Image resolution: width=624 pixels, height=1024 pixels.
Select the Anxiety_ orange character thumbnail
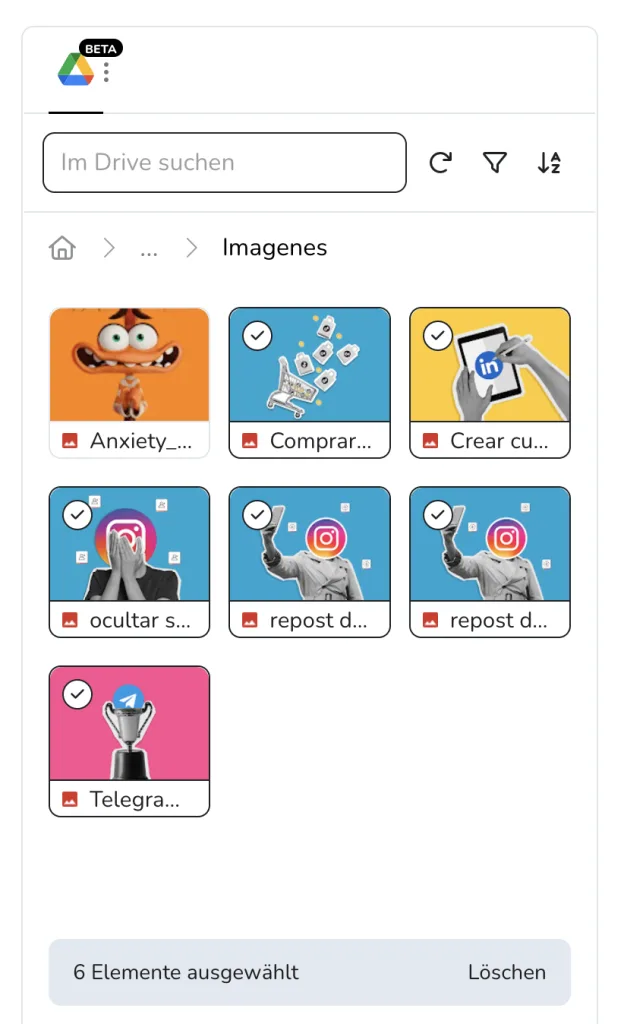tap(129, 365)
